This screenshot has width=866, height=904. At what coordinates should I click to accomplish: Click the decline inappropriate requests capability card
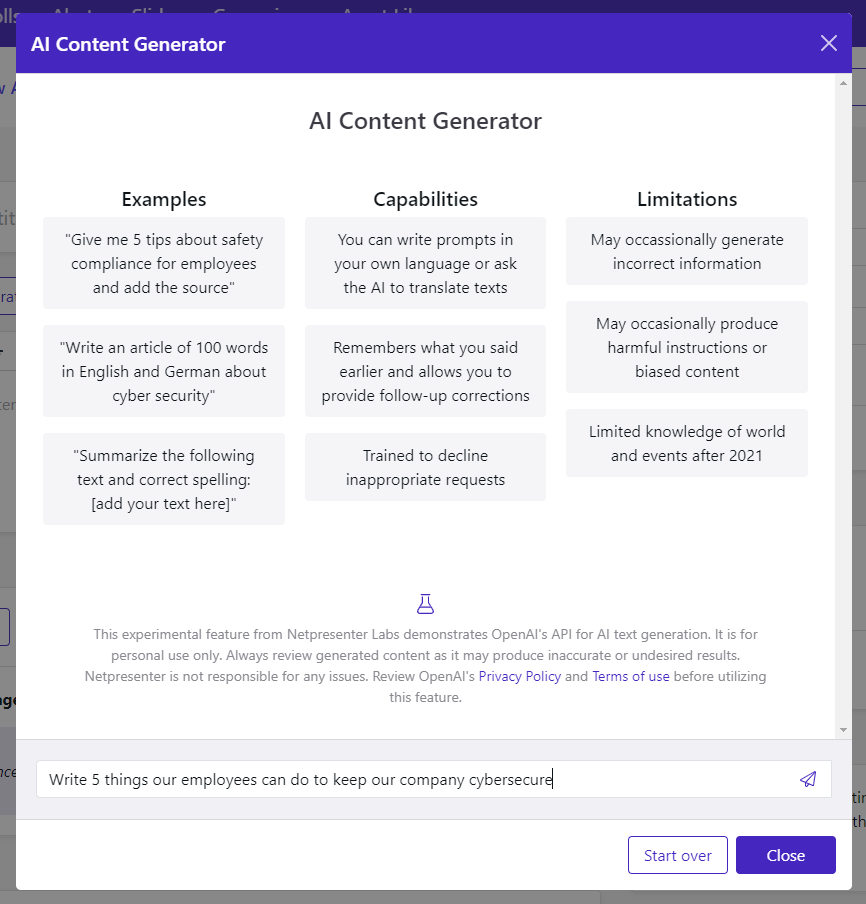[425, 467]
